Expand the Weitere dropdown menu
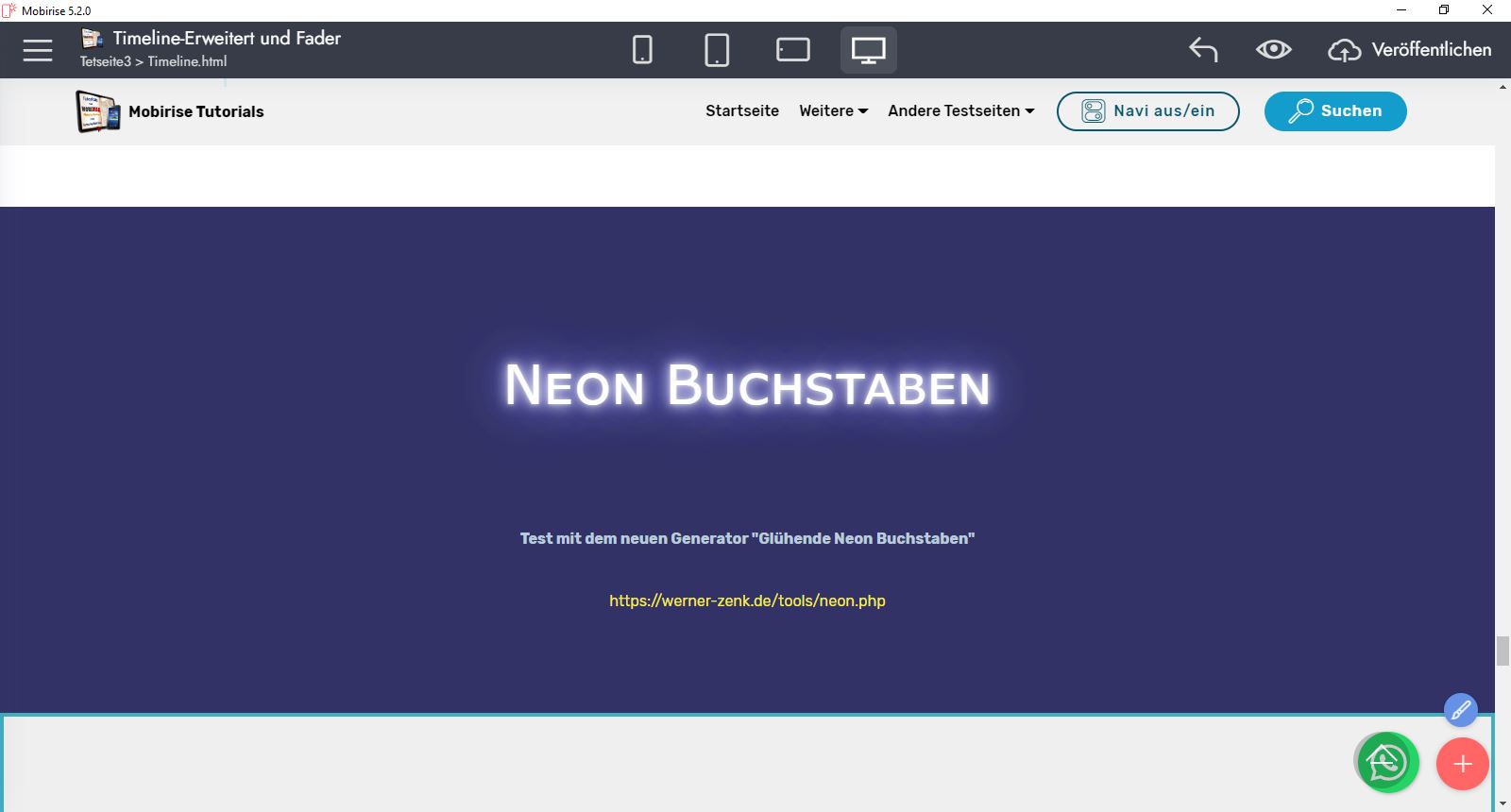The image size is (1511, 812). (833, 111)
